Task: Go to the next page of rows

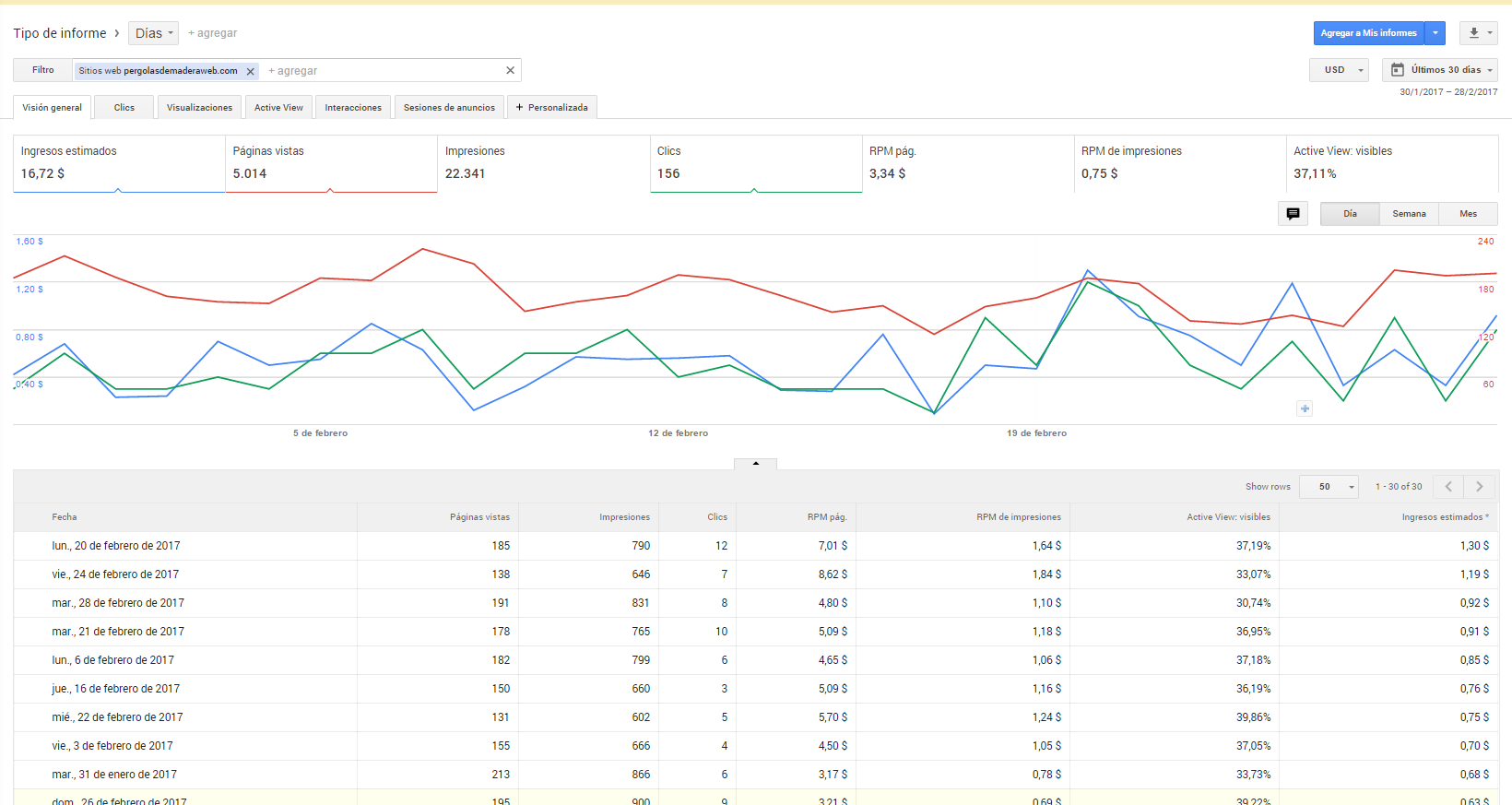Action: pyautogui.click(x=1480, y=487)
